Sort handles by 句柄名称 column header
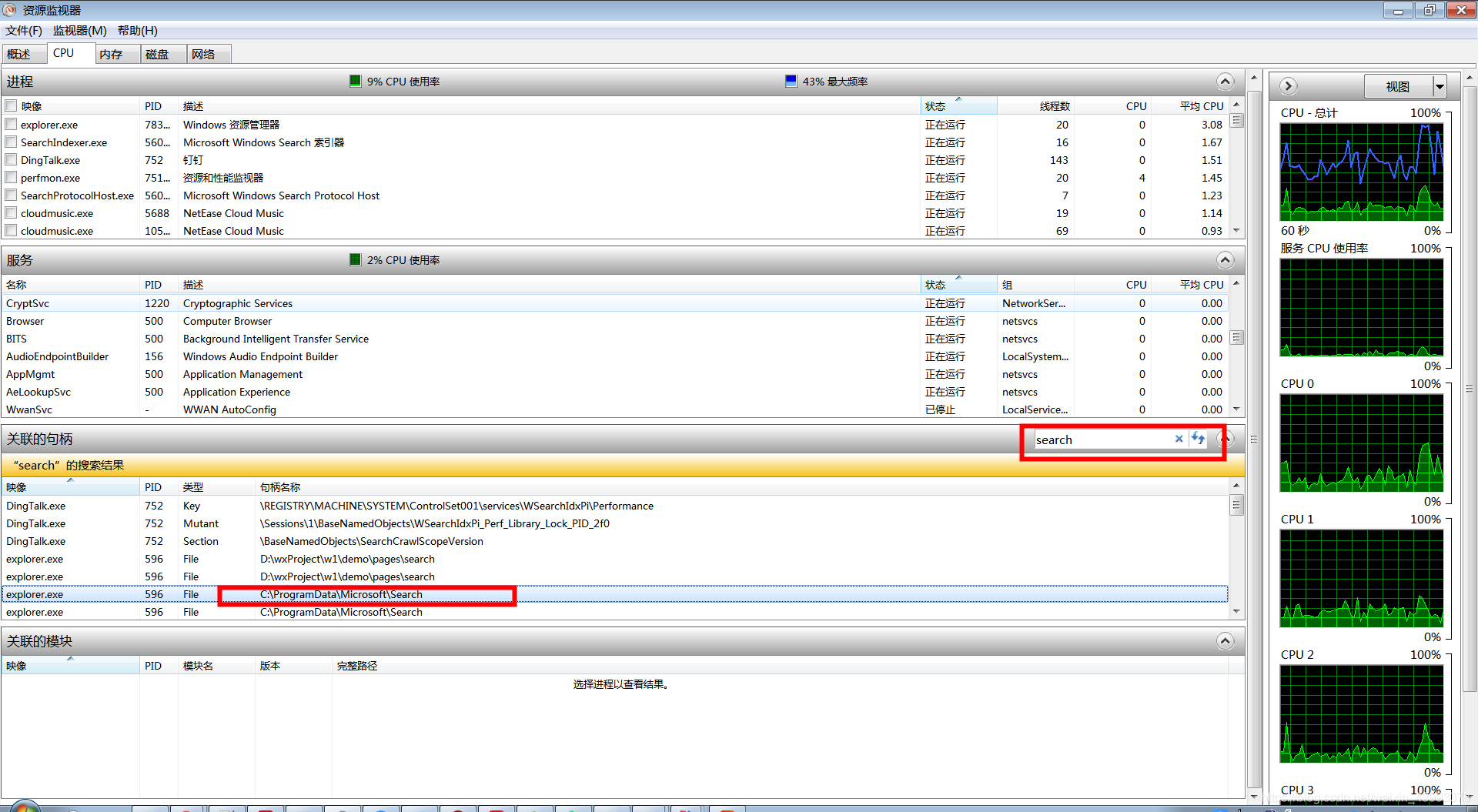The width and height of the screenshot is (1478, 812). pos(743,486)
